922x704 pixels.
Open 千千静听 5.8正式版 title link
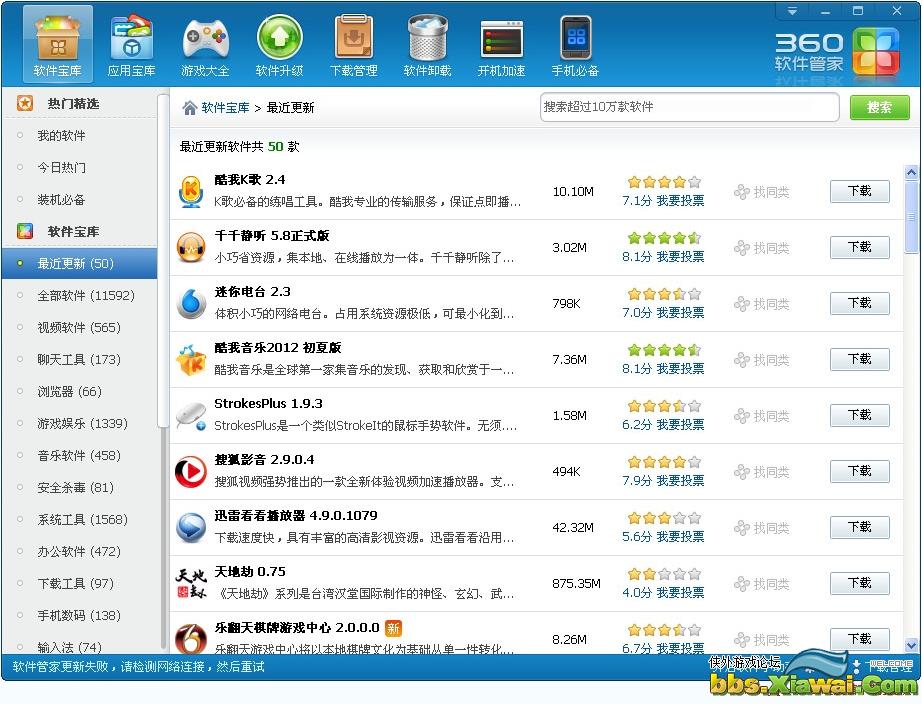(272, 236)
